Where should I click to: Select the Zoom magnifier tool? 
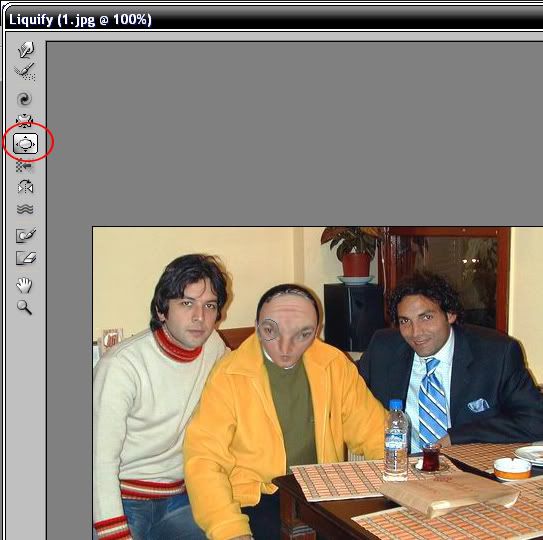click(24, 307)
